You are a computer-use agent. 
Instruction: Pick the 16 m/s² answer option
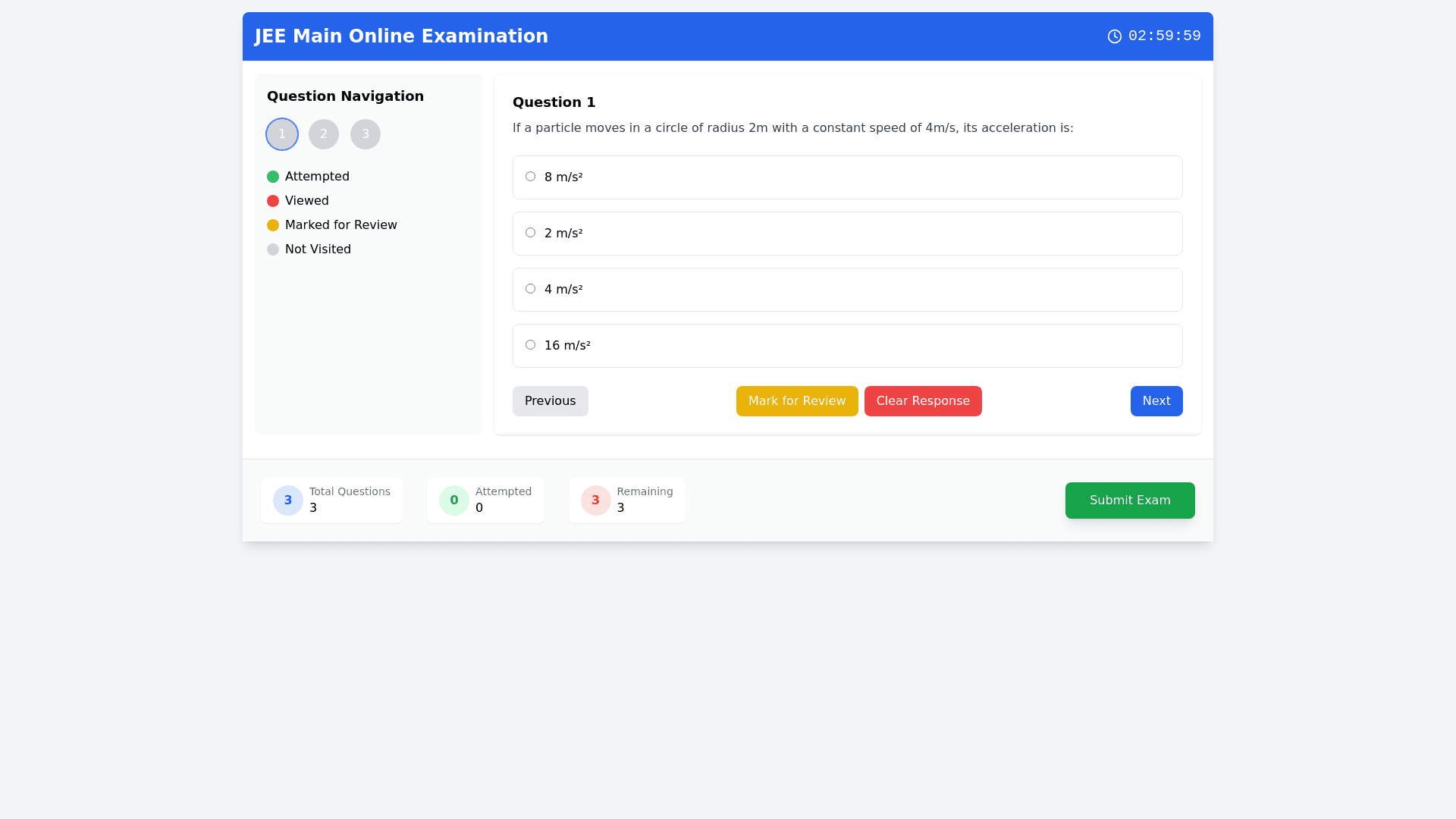tap(530, 345)
